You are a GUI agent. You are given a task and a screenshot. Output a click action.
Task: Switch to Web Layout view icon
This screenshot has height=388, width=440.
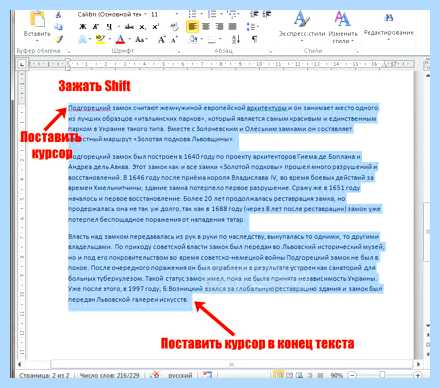[x=299, y=376]
